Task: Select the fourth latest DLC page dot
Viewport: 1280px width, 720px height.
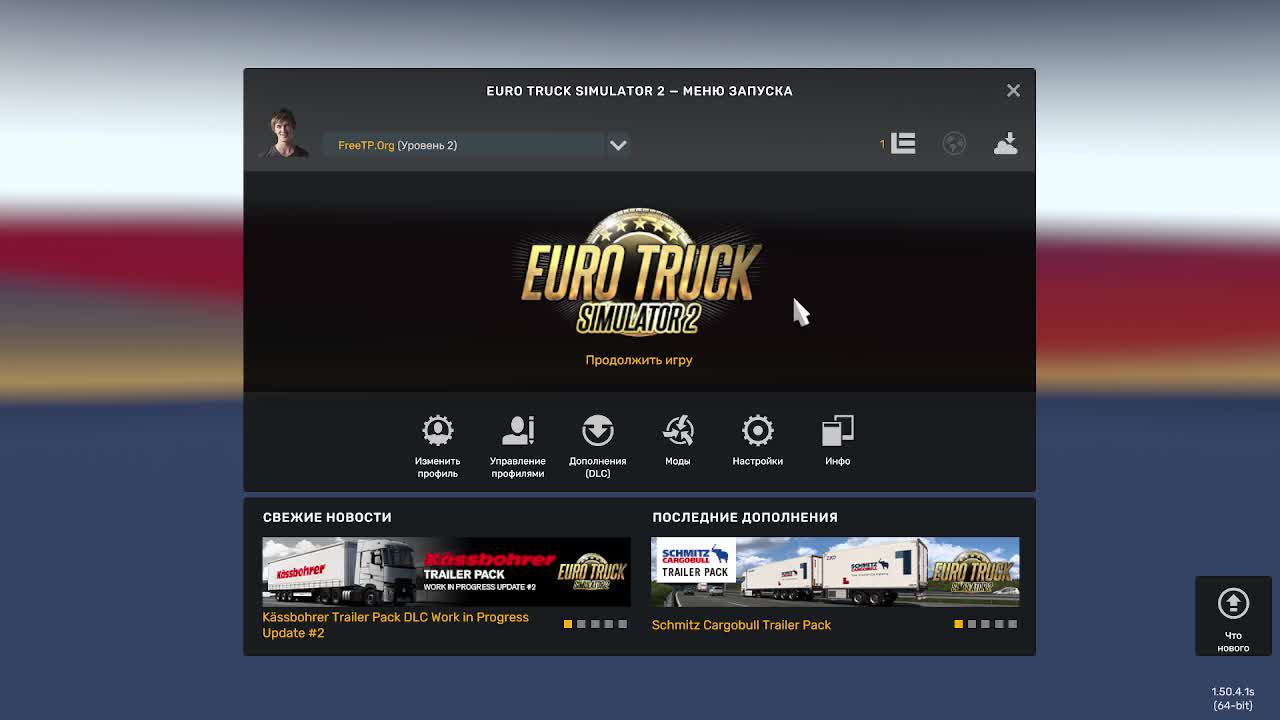Action: pyautogui.click(x=998, y=624)
